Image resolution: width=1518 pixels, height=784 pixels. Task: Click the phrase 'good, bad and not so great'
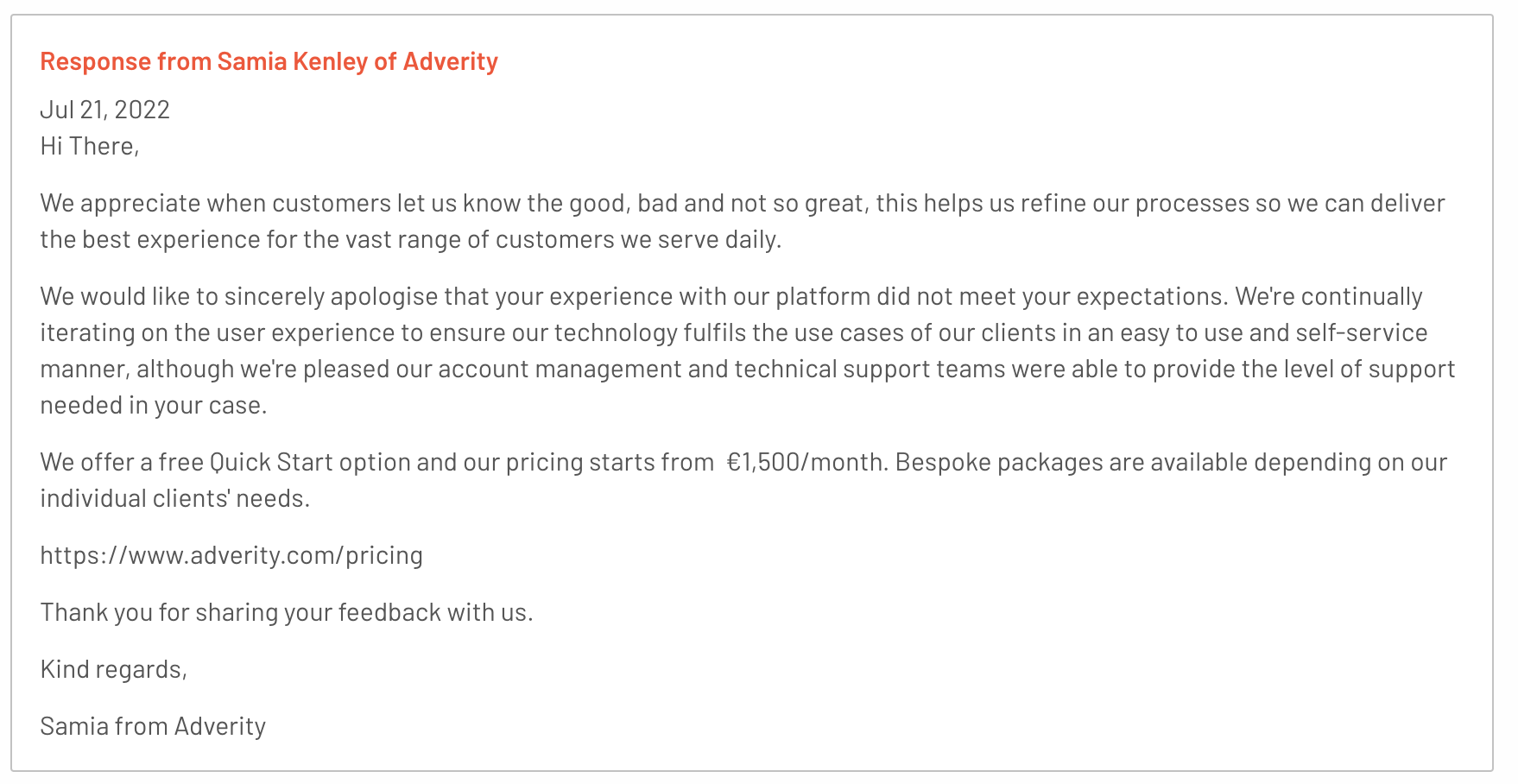click(x=718, y=203)
